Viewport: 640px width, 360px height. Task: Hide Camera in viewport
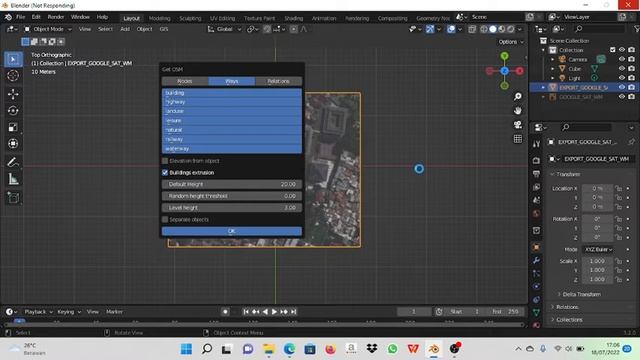tap(622, 59)
